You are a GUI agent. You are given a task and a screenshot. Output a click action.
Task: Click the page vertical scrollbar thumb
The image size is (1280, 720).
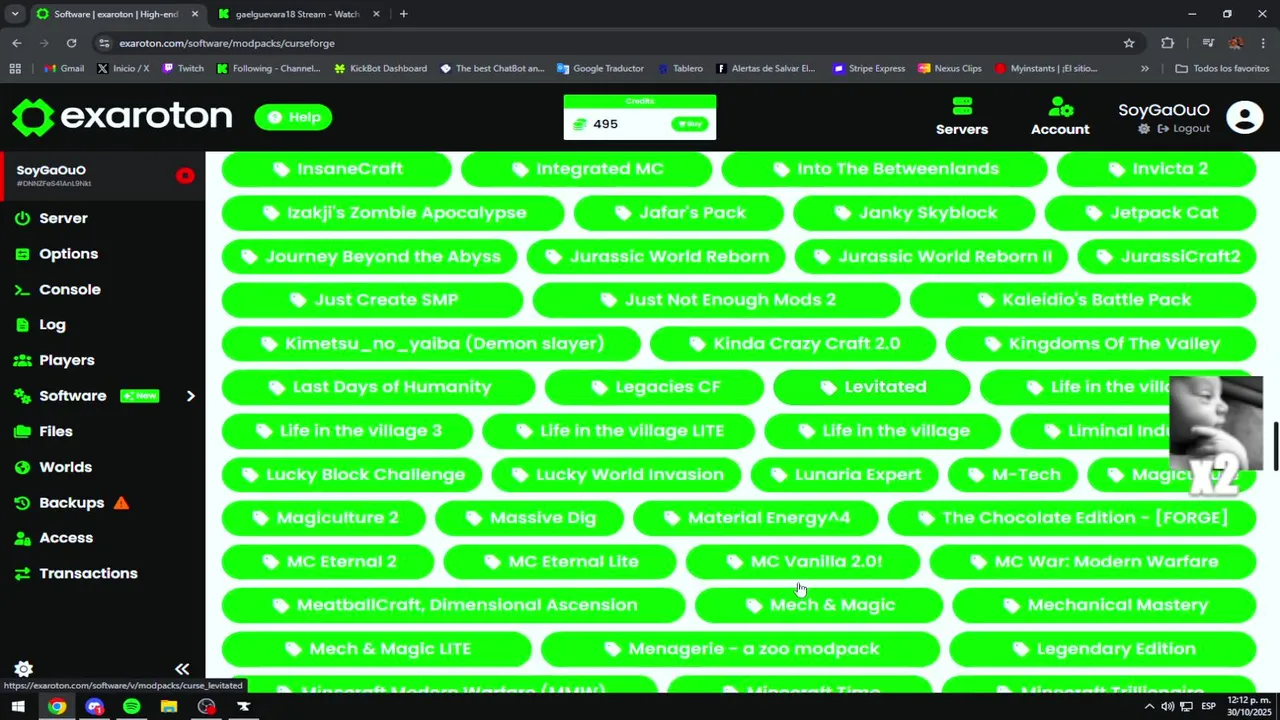tap(1275, 446)
